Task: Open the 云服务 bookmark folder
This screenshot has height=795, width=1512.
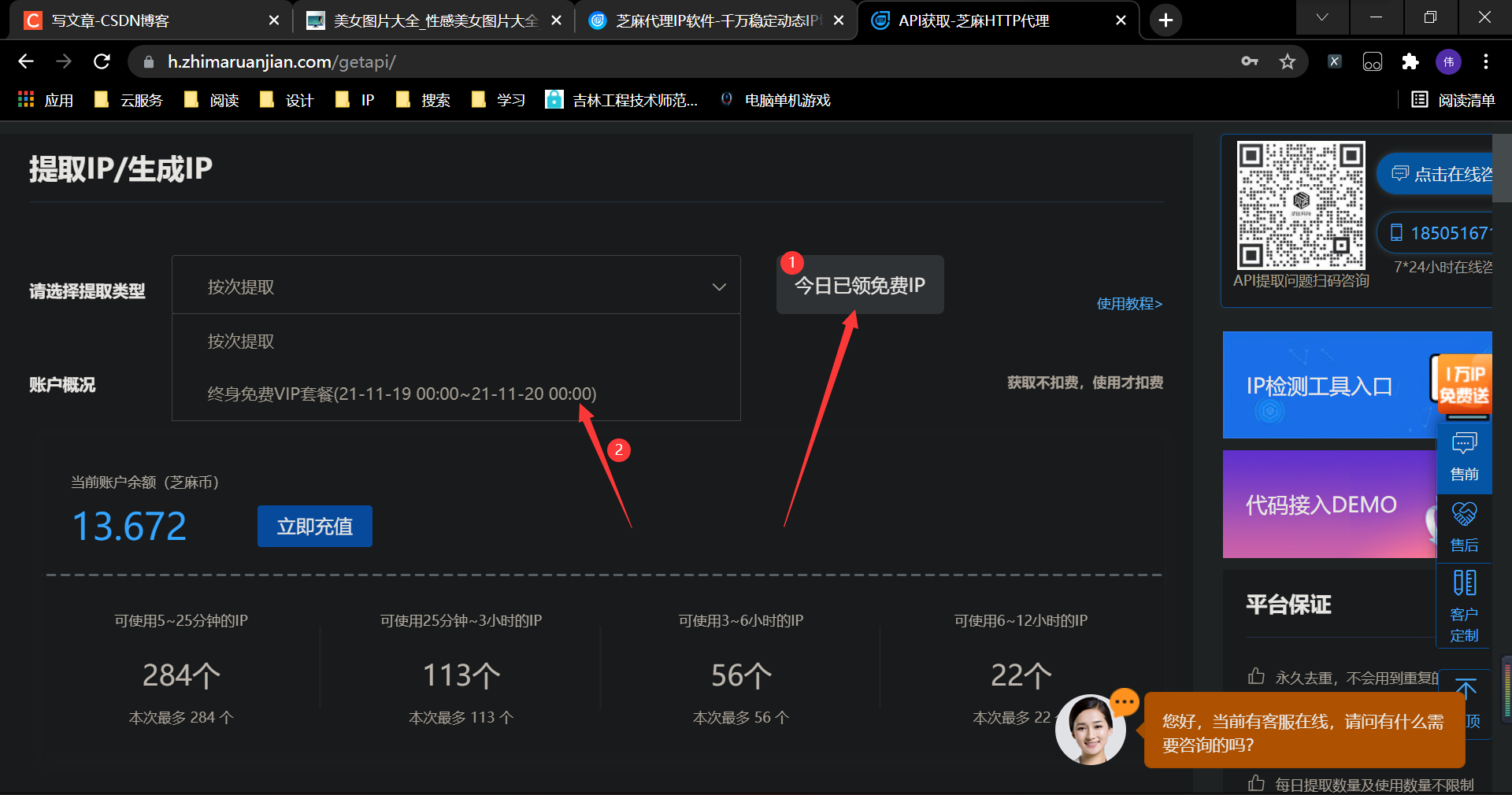Action: (x=128, y=100)
